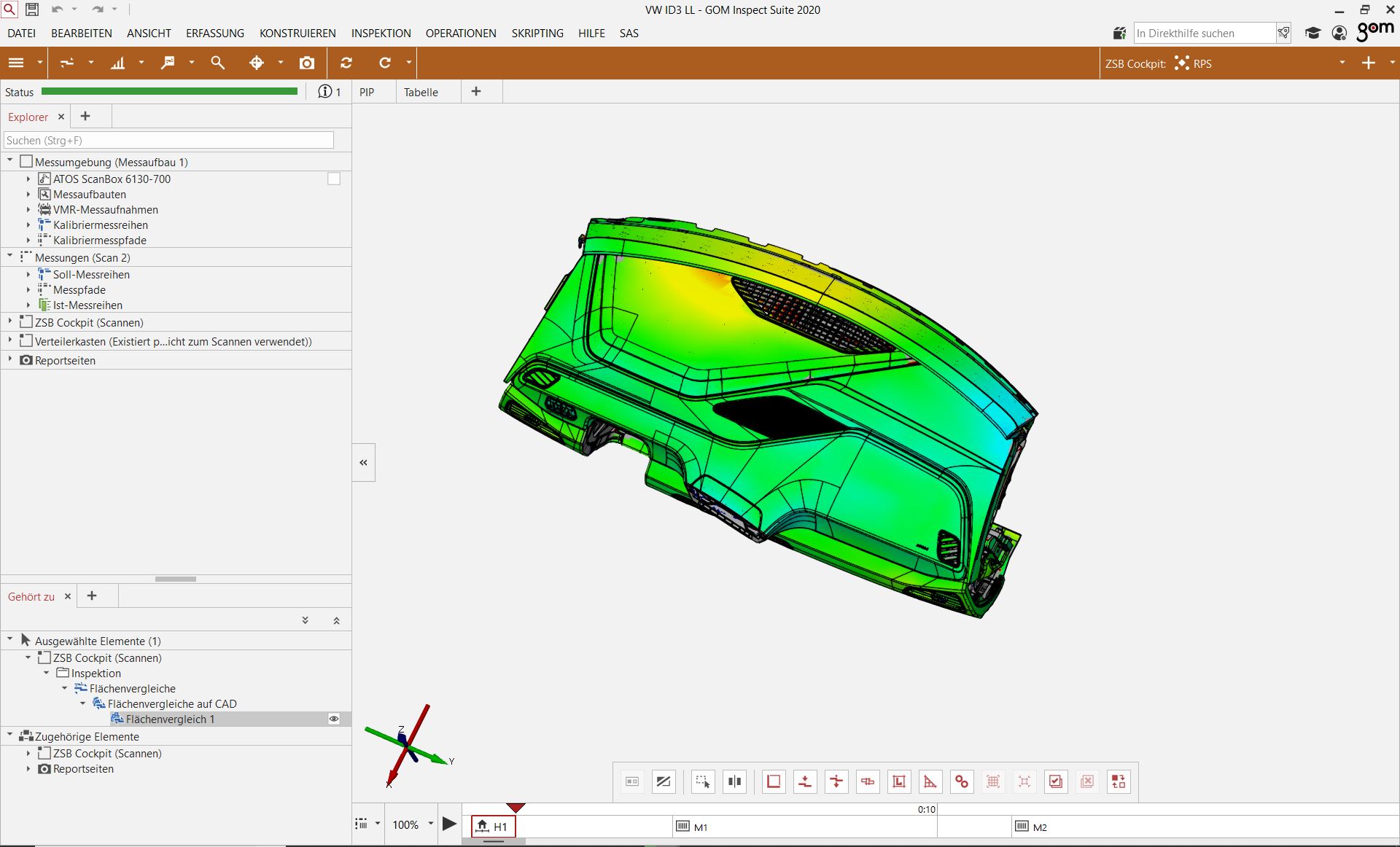Switch to the Tabelle tab
Image resolution: width=1400 pixels, height=847 pixels.
coord(421,93)
